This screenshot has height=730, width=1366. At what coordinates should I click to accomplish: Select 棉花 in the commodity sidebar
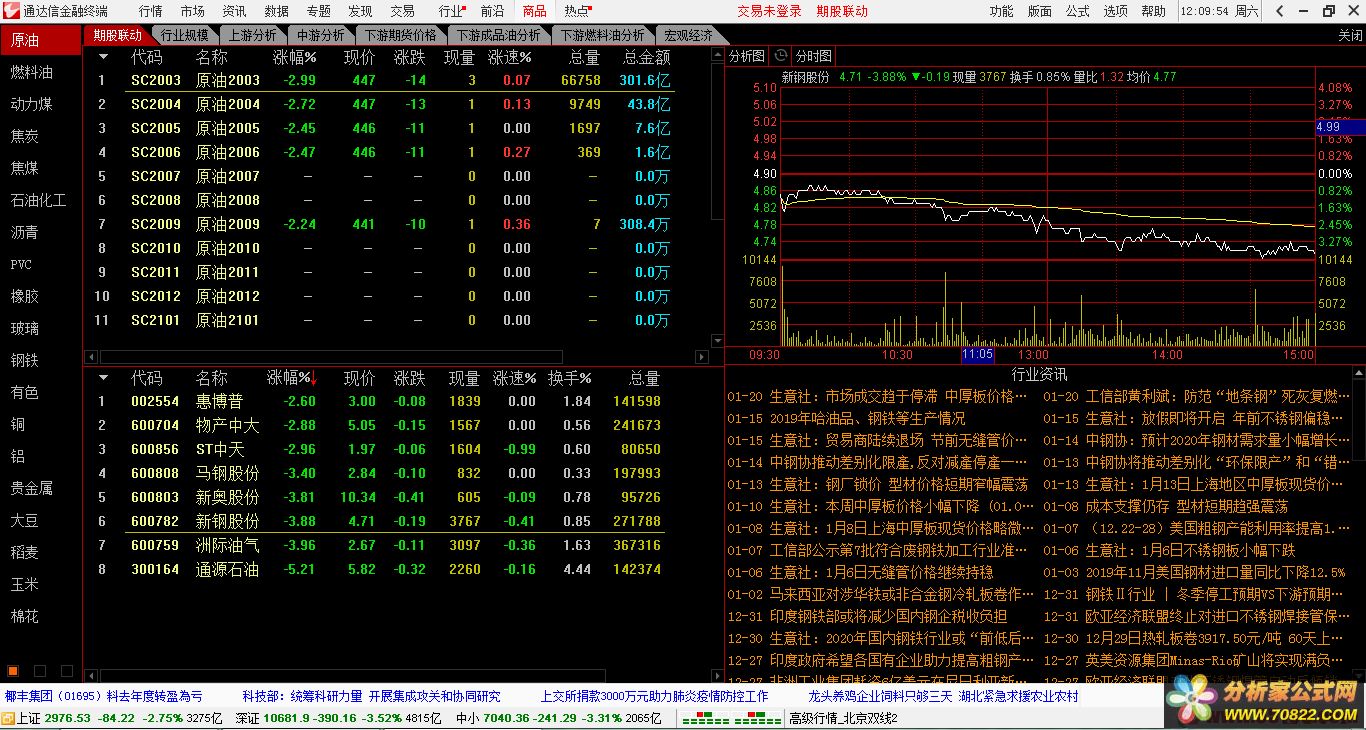pos(25,616)
